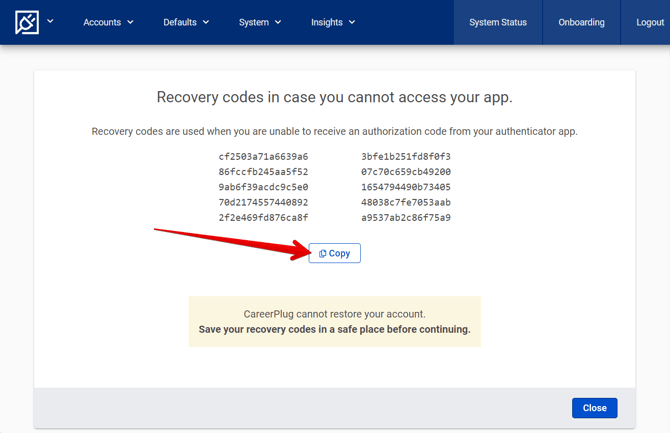Click Logout in the top bar
This screenshot has height=433, width=670.
coord(649,22)
